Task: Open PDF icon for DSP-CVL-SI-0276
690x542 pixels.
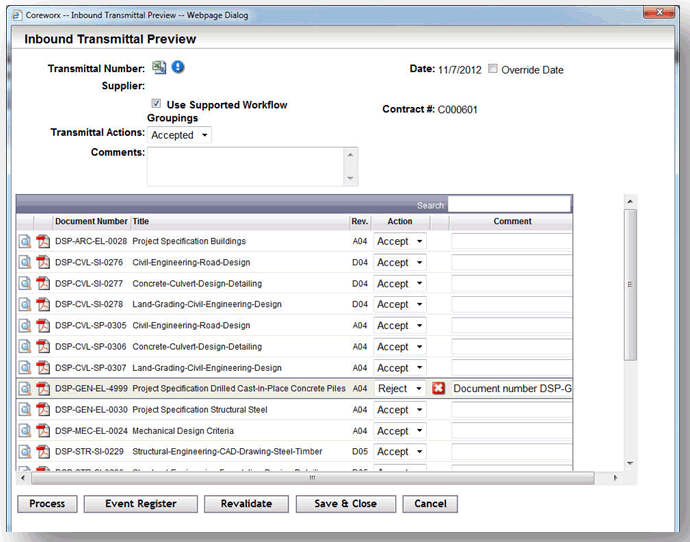Action: [x=43, y=262]
